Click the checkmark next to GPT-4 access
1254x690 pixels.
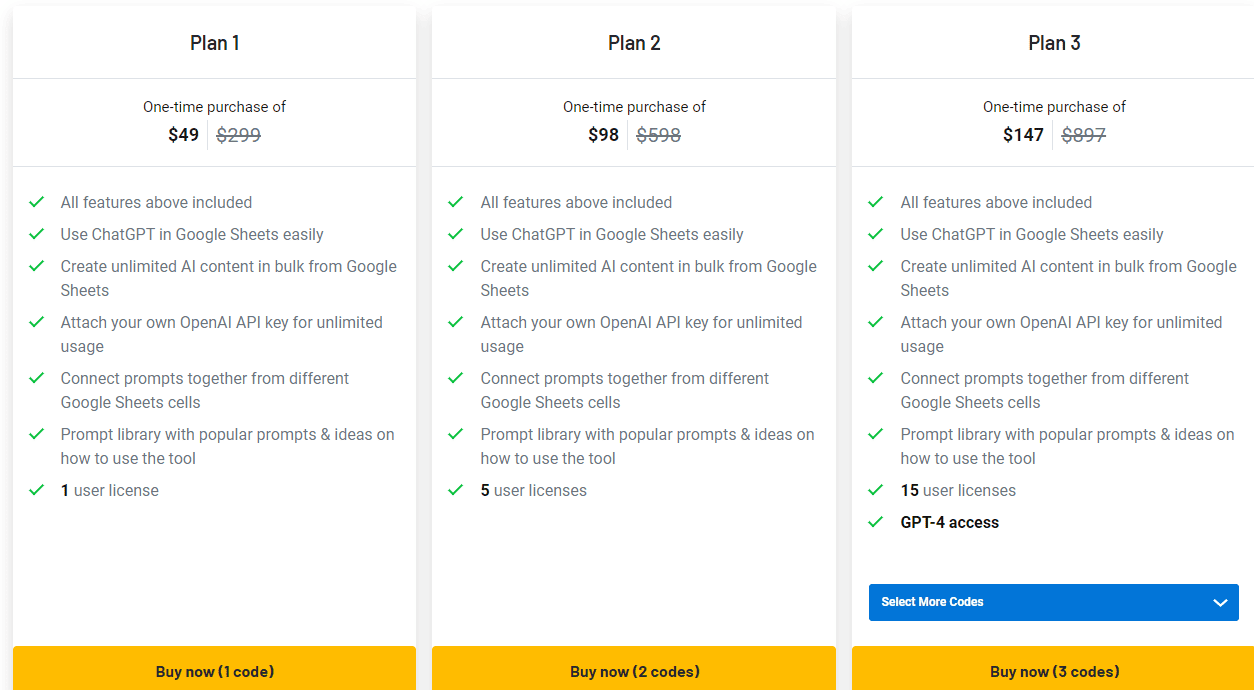(877, 521)
